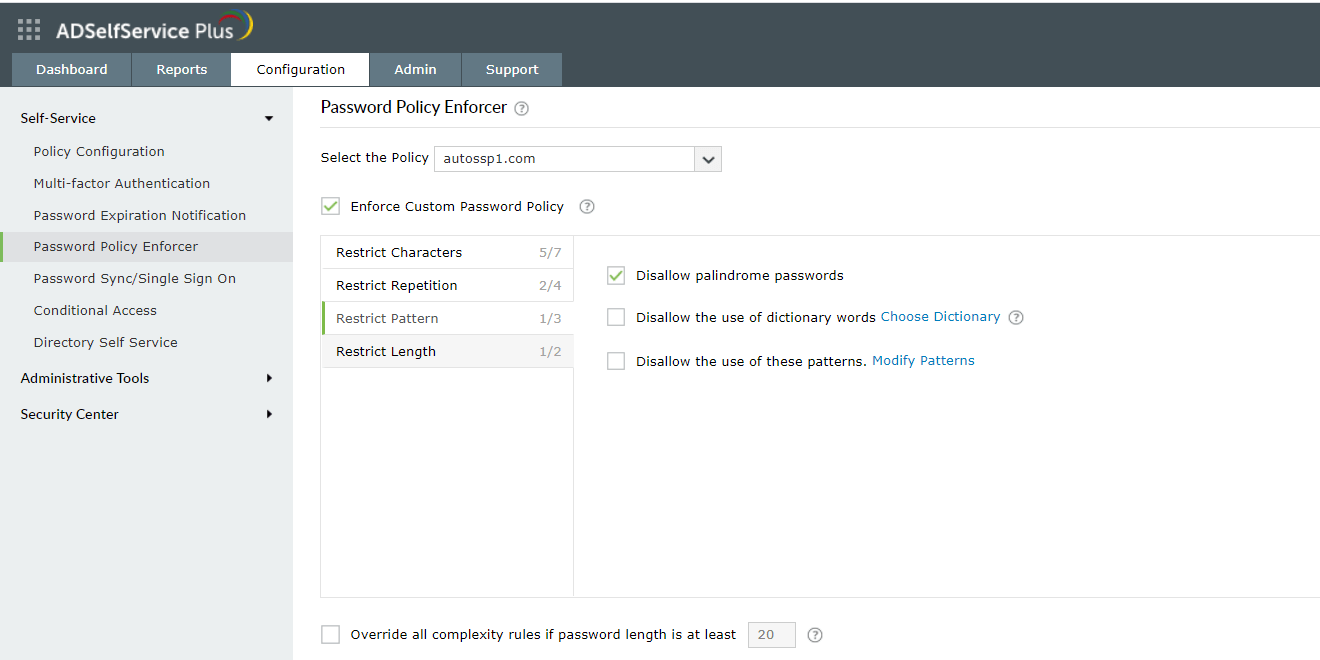Image resolution: width=1320 pixels, height=660 pixels.
Task: Expand the Security Center section
Action: coord(268,414)
